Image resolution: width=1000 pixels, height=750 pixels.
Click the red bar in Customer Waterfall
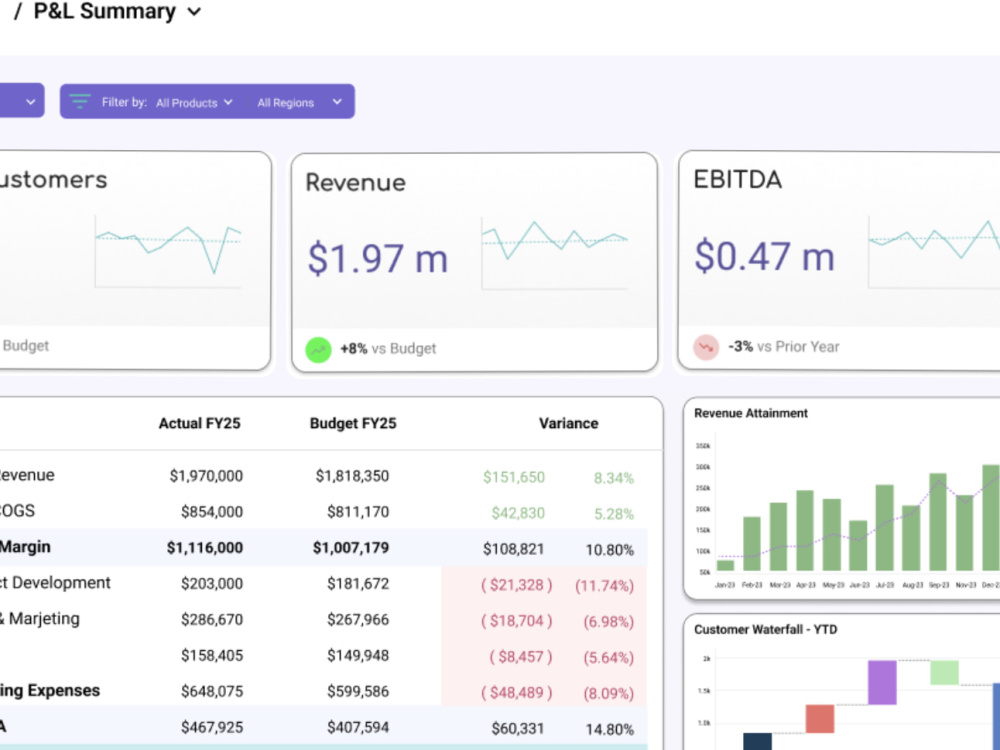coord(820,719)
